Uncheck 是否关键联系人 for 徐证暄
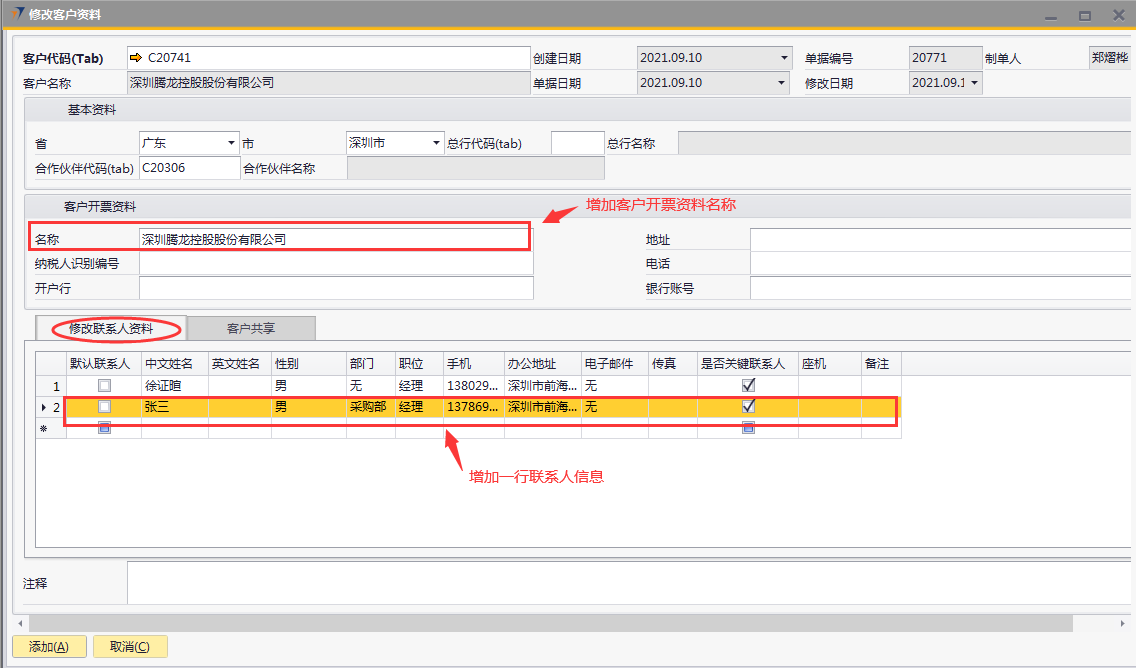Viewport: 1136px width, 668px height. [748, 385]
